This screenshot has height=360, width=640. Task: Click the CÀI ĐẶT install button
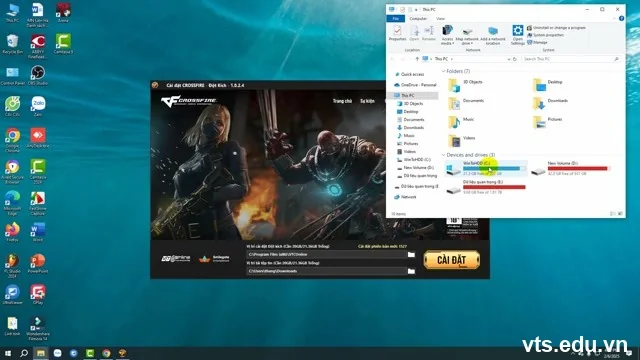click(x=451, y=260)
